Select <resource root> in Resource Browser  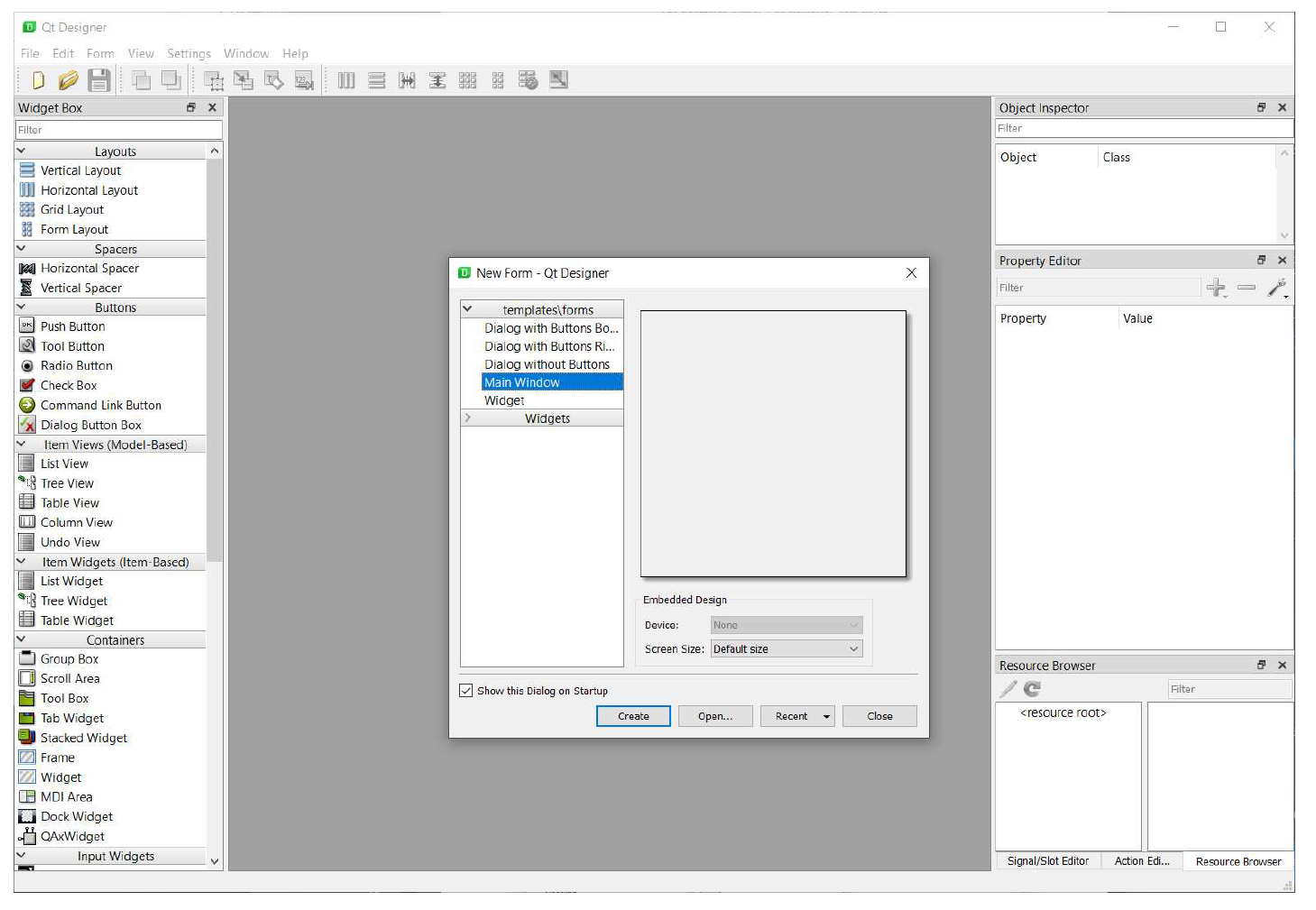[x=1063, y=712]
